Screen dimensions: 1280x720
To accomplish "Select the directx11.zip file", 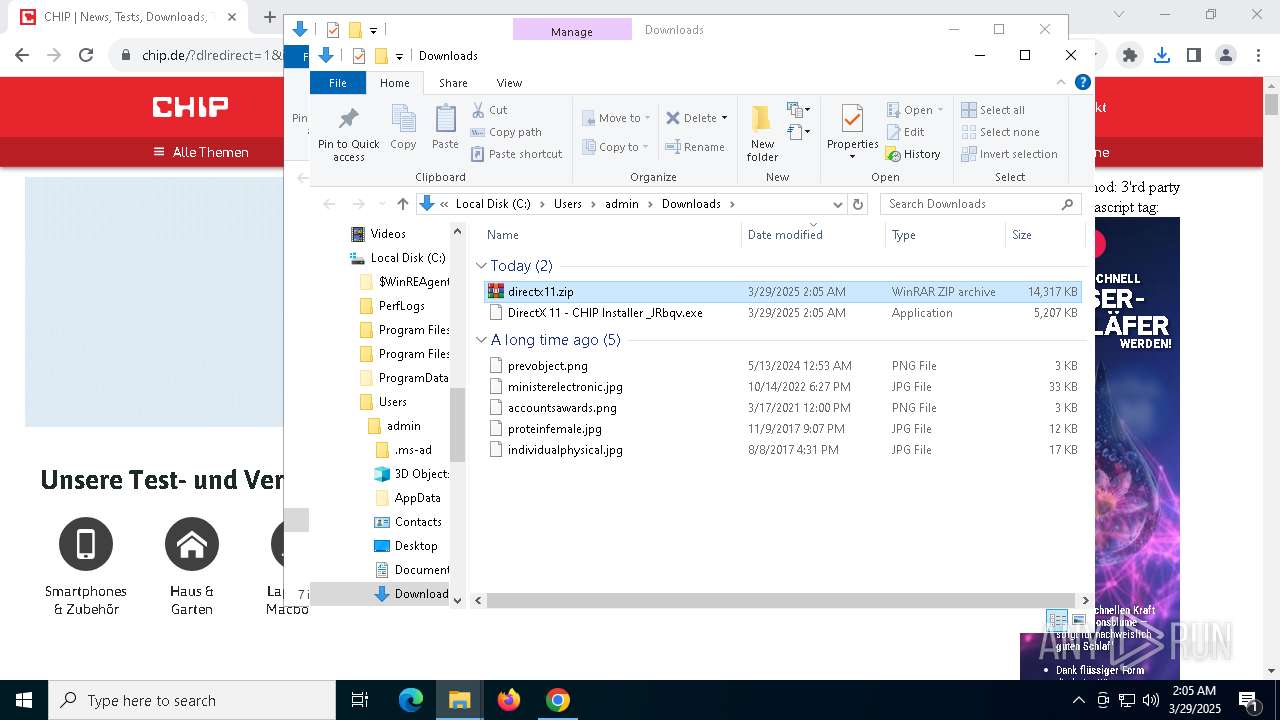I will pos(782,292).
